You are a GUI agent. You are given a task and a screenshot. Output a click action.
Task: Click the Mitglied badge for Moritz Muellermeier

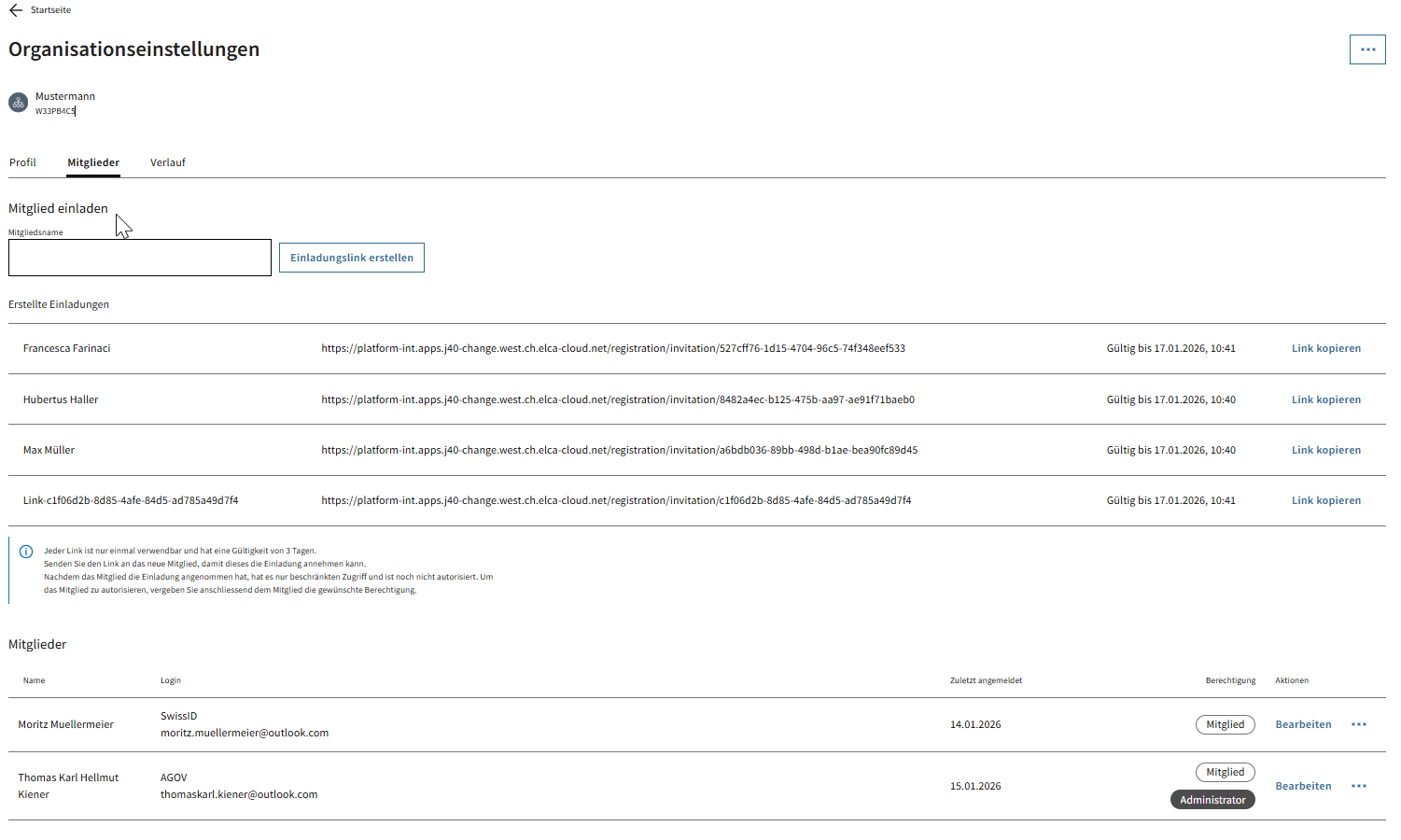click(1225, 724)
